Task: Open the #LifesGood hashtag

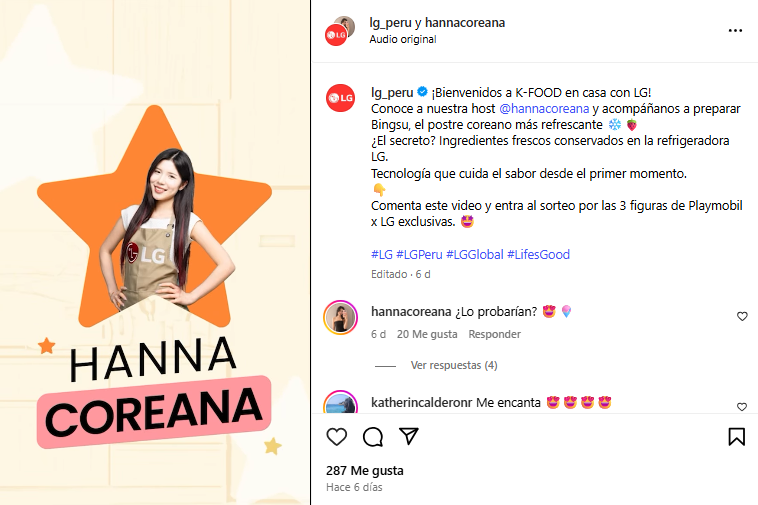Action: point(539,254)
